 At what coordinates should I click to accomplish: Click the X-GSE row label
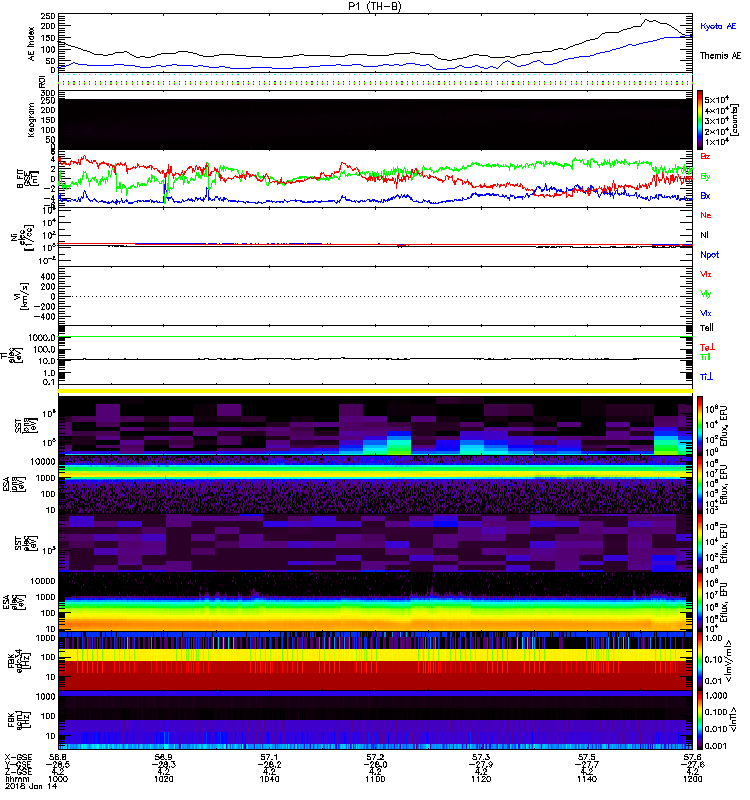20,758
